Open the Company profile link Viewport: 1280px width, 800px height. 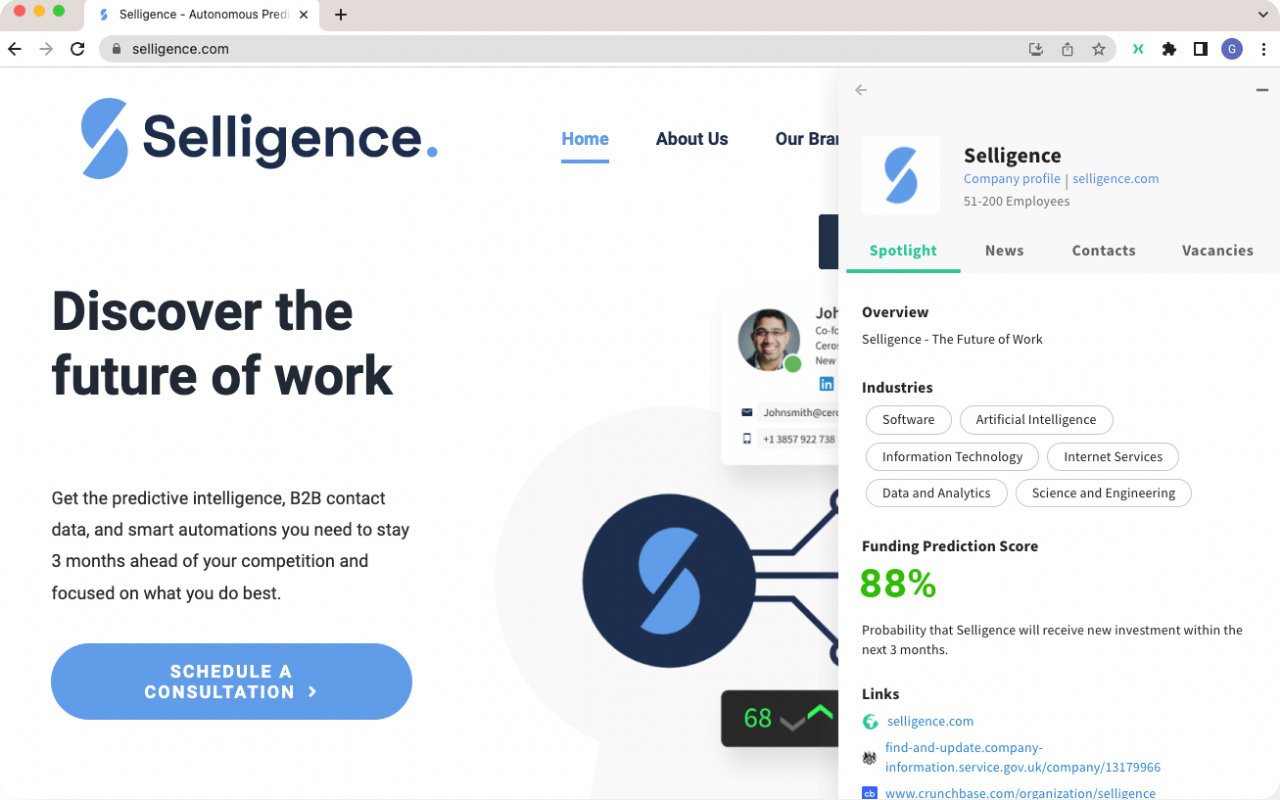(1011, 178)
